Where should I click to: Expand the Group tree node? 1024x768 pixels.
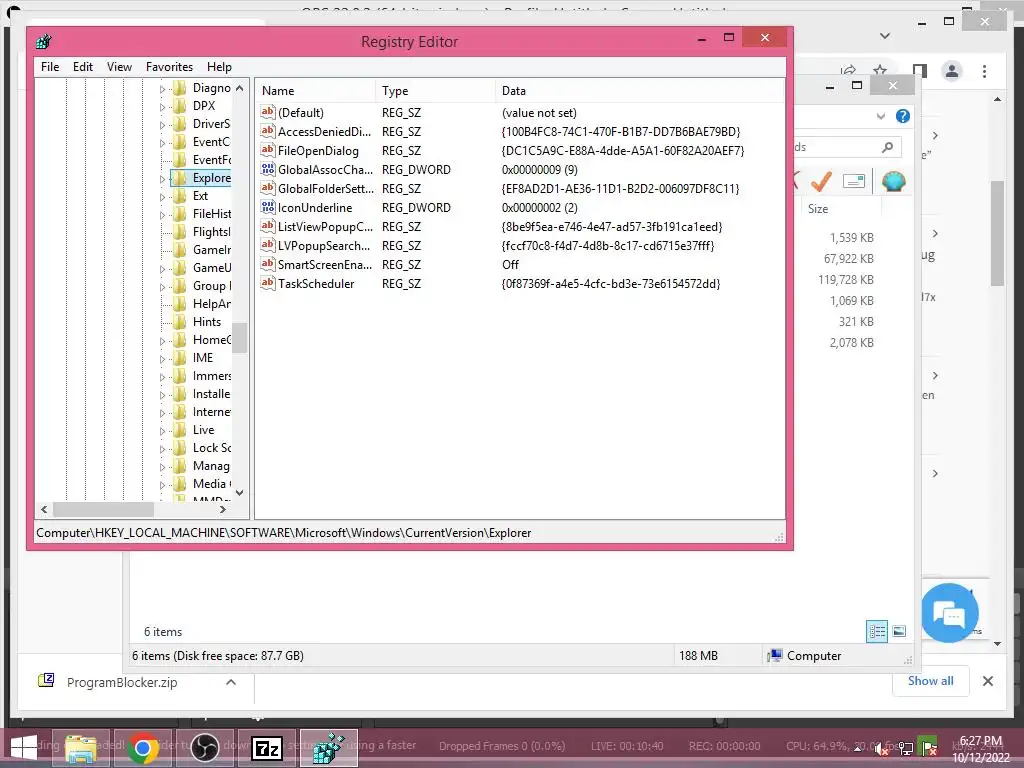[x=163, y=286]
